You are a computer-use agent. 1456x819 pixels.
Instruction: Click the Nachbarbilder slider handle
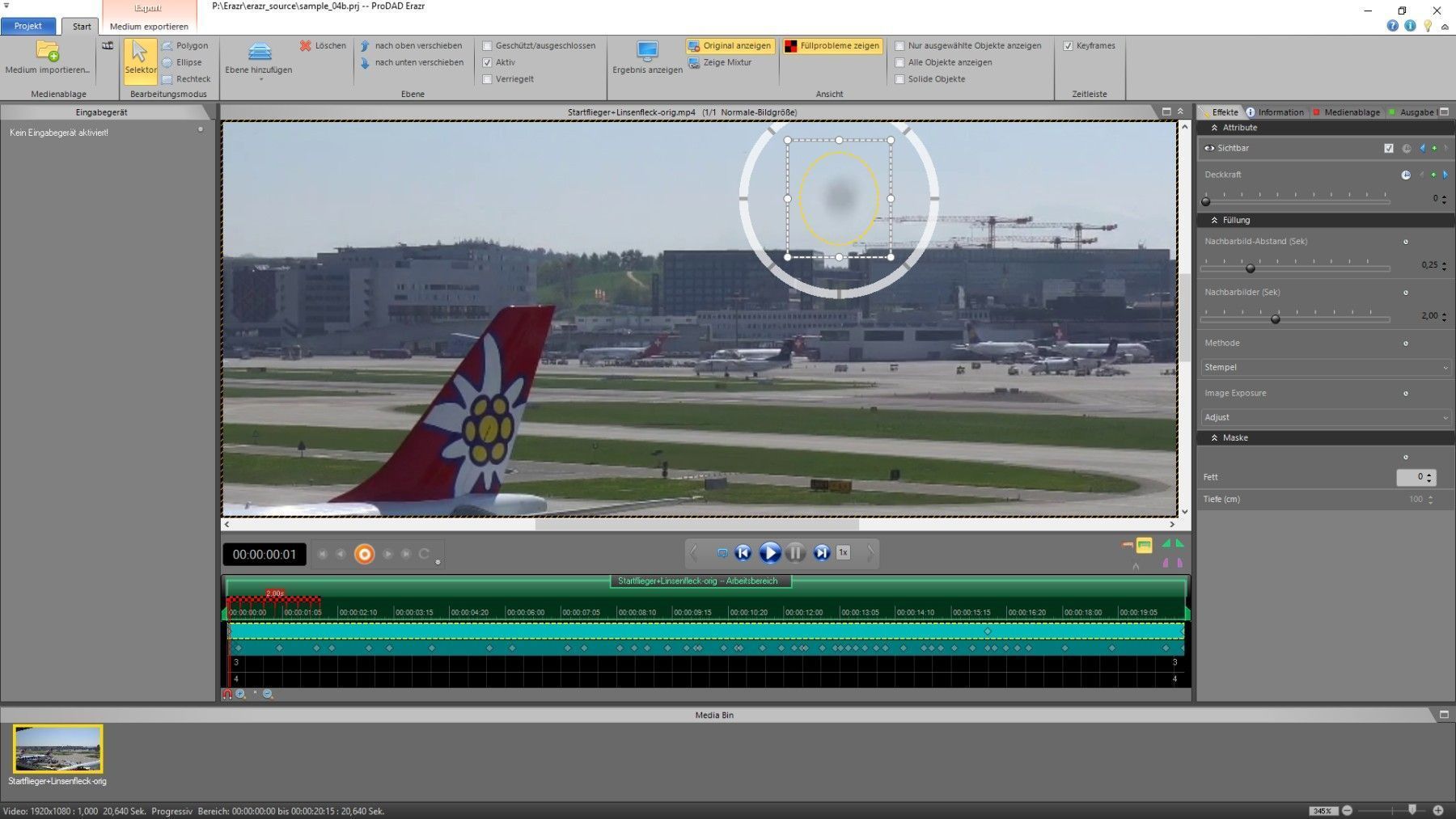click(1276, 319)
